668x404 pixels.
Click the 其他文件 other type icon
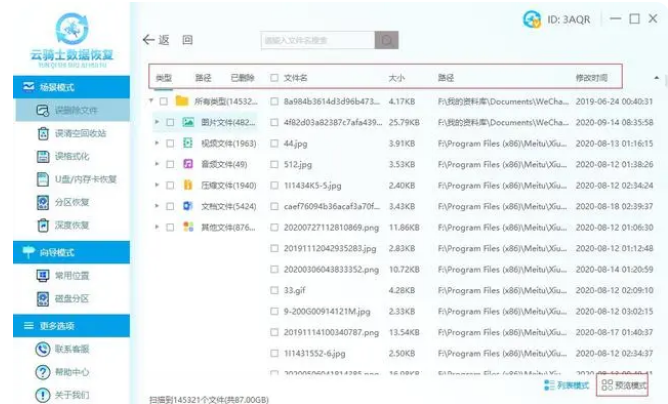click(x=188, y=227)
